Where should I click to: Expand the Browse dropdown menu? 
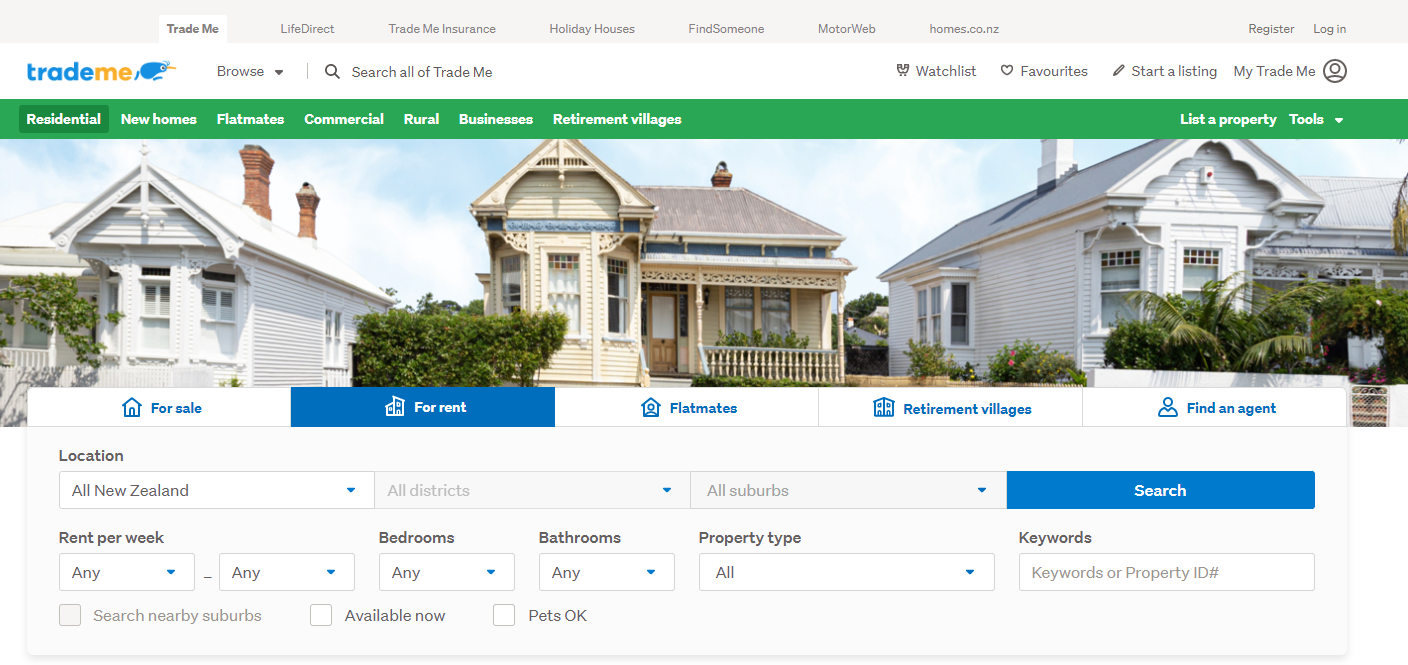pos(250,71)
